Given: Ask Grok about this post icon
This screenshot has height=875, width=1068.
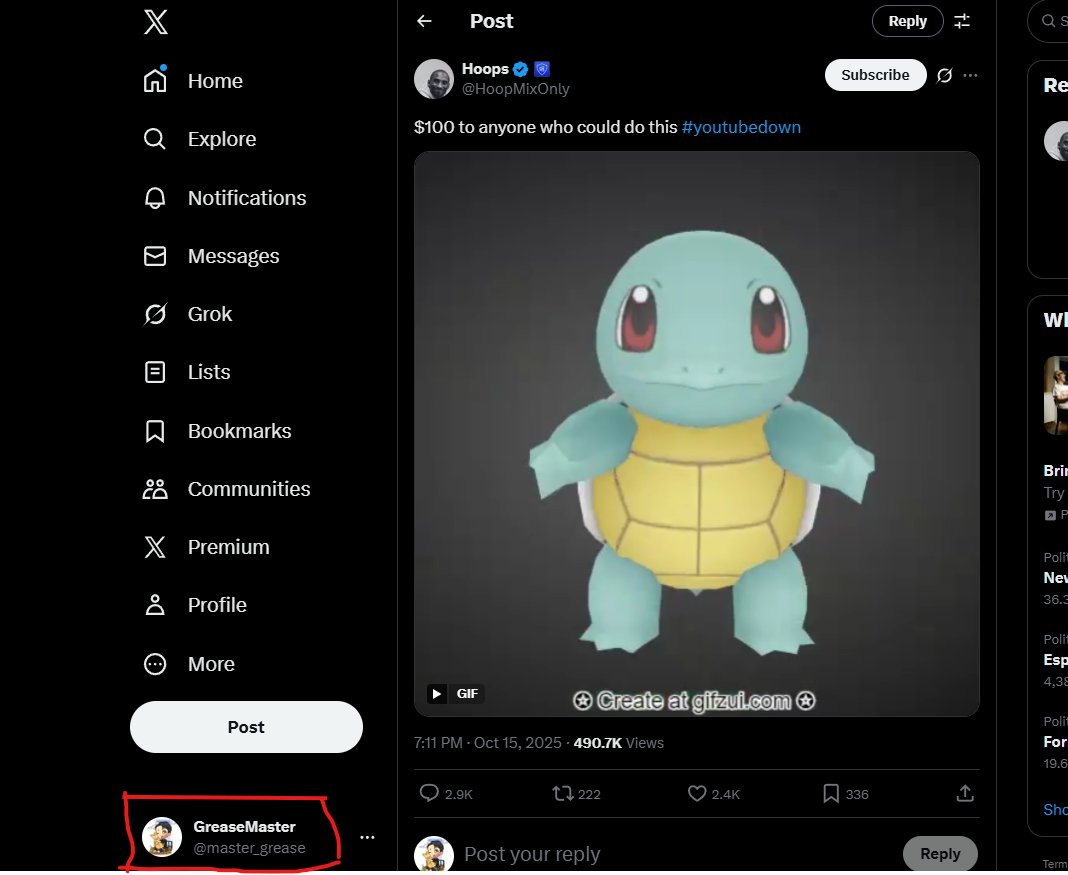Looking at the screenshot, I should pos(944,75).
